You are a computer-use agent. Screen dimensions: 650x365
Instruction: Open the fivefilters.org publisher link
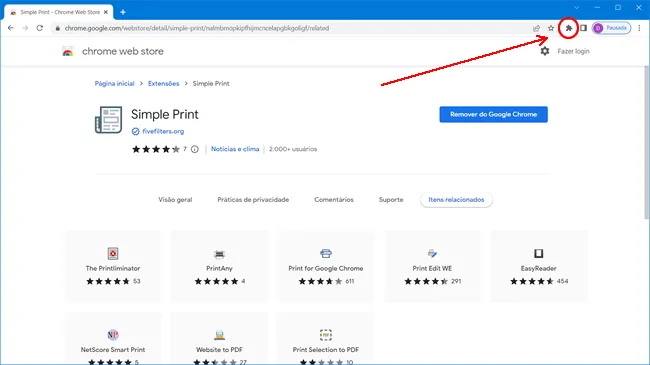[x=163, y=131]
